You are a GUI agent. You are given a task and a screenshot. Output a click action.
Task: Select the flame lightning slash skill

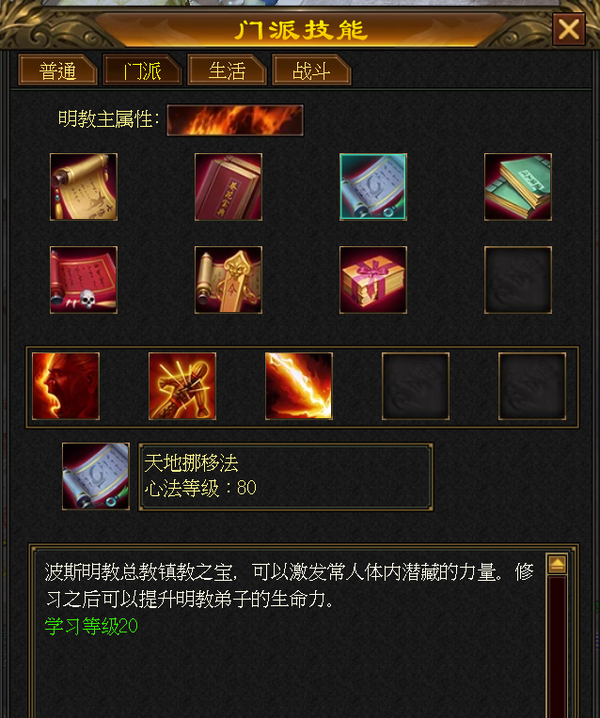pyautogui.click(x=299, y=386)
